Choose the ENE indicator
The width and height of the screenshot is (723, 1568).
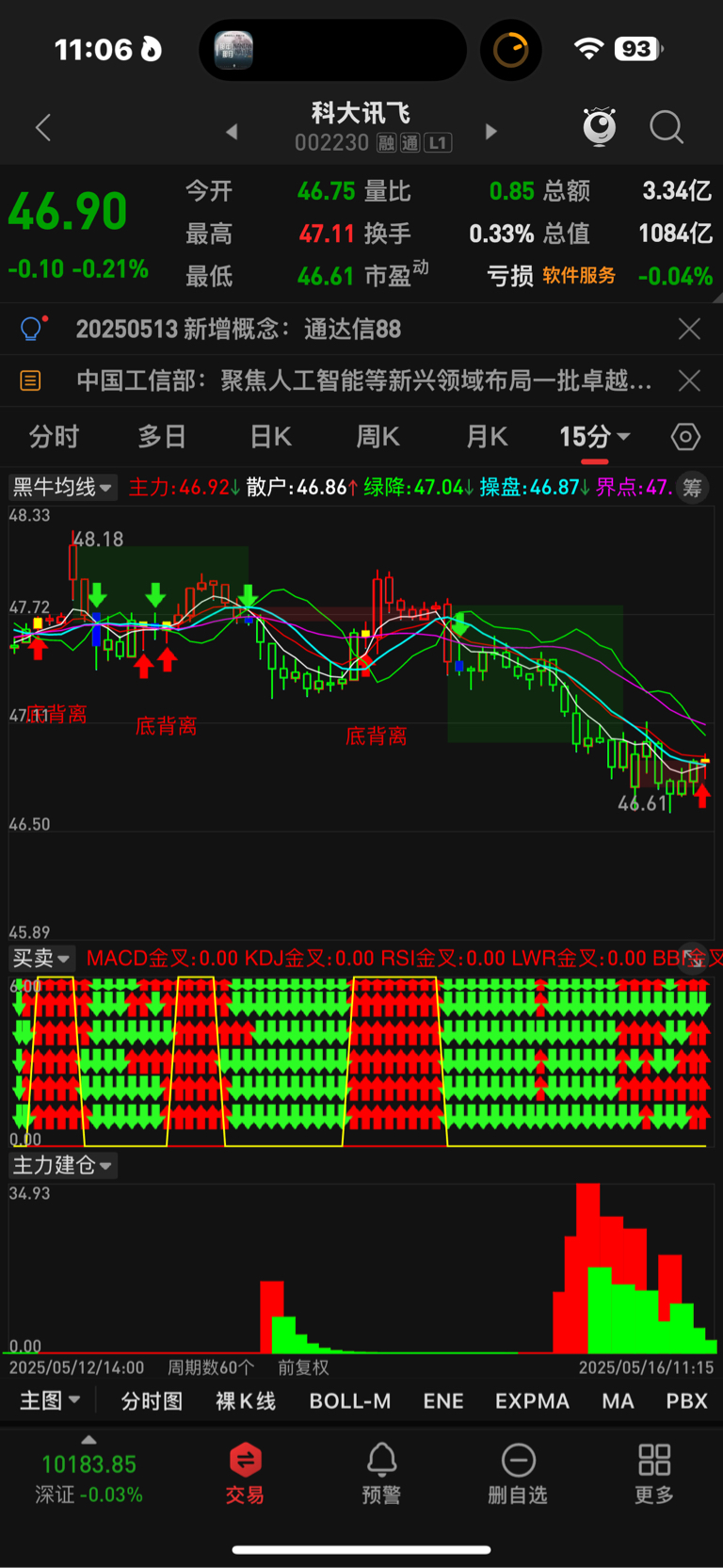tap(443, 1401)
